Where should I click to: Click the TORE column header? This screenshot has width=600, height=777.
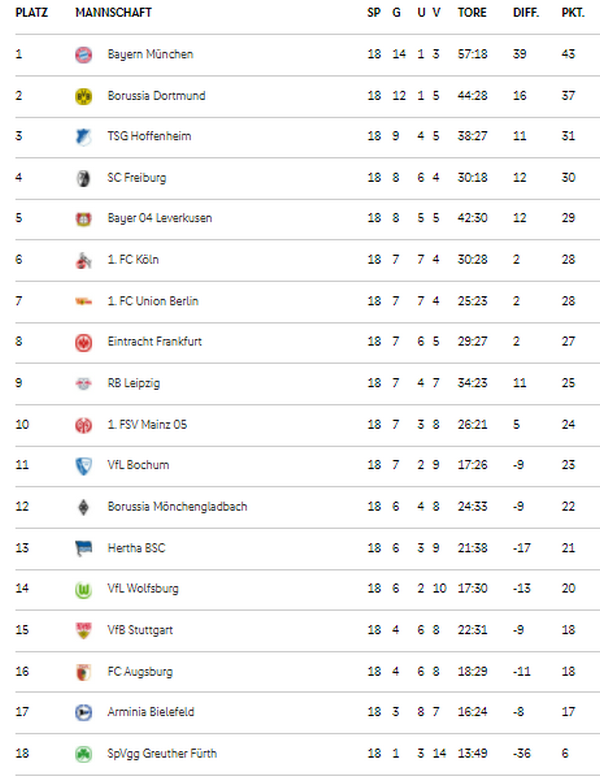click(472, 12)
